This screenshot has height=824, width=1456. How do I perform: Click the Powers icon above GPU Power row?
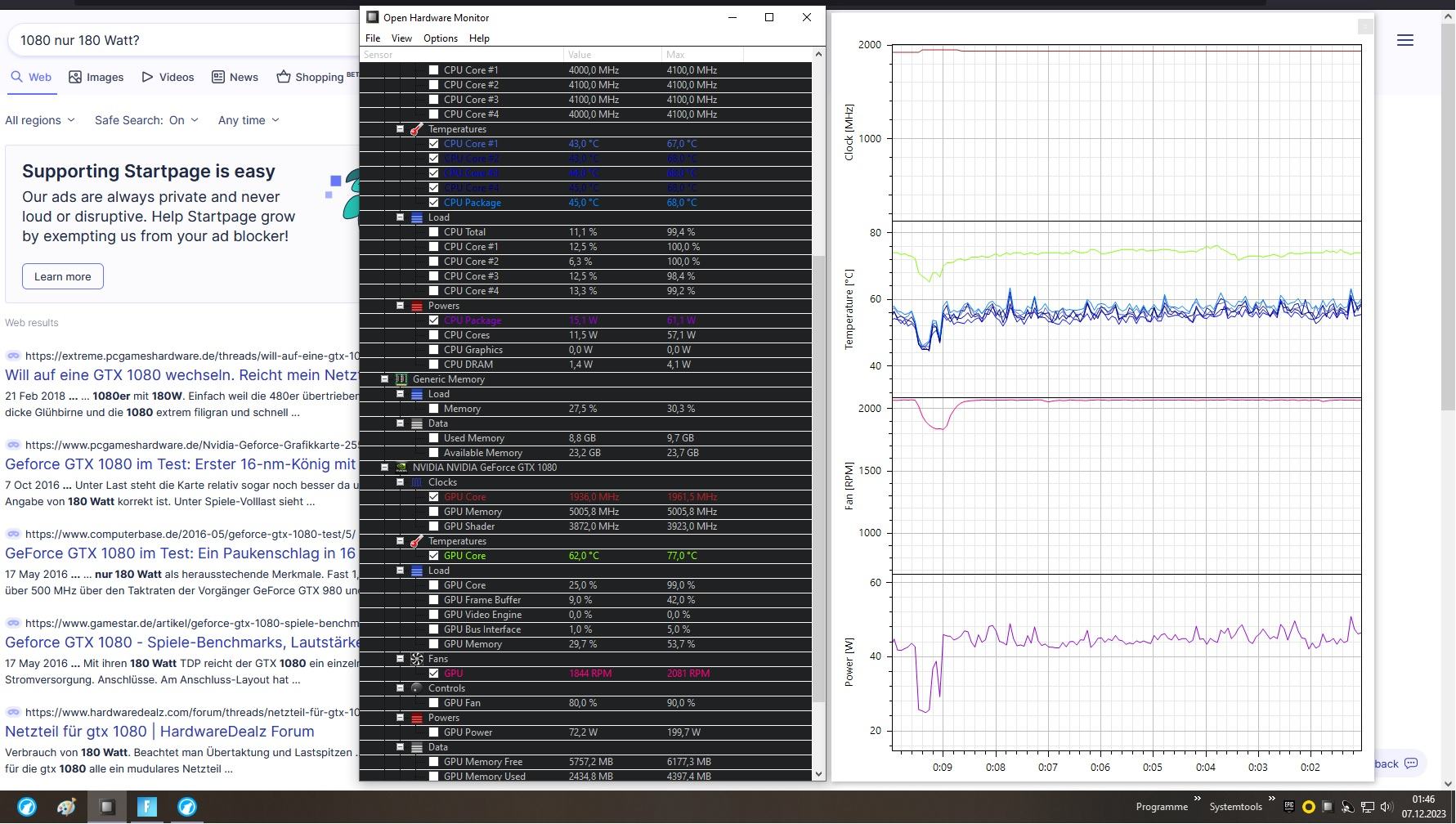[417, 718]
